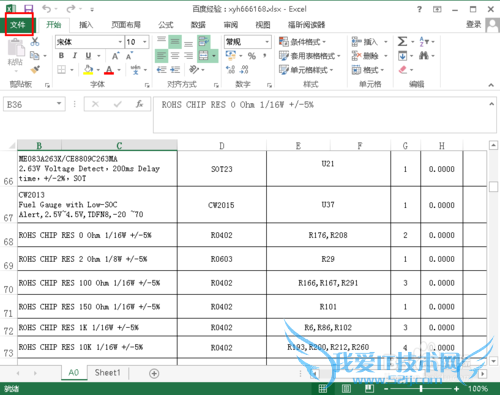Click the Cut scissors icon
500x395 pixels.
[x=35, y=42]
